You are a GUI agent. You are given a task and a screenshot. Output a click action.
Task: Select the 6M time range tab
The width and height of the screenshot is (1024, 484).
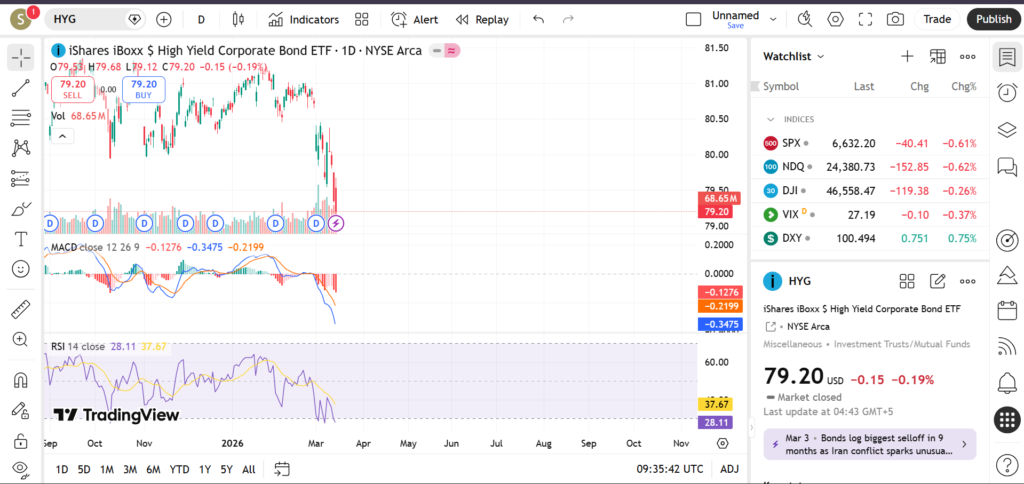click(153, 469)
